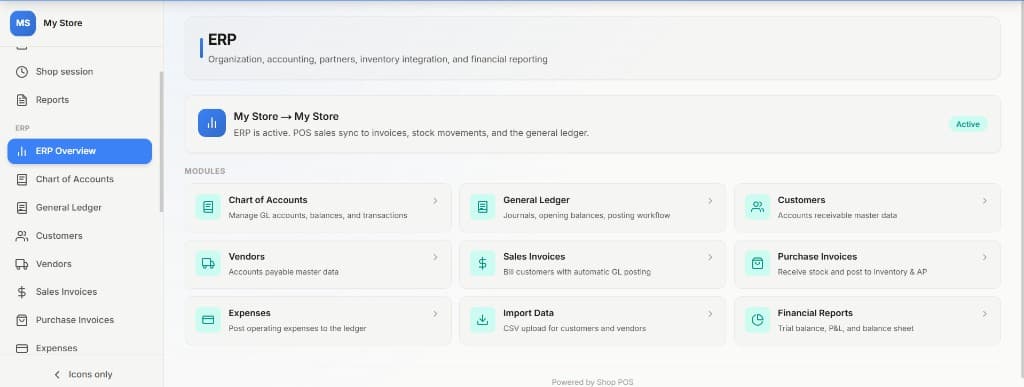1024x387 pixels.
Task: Open Financial Reports card chevron
Action: point(984,314)
